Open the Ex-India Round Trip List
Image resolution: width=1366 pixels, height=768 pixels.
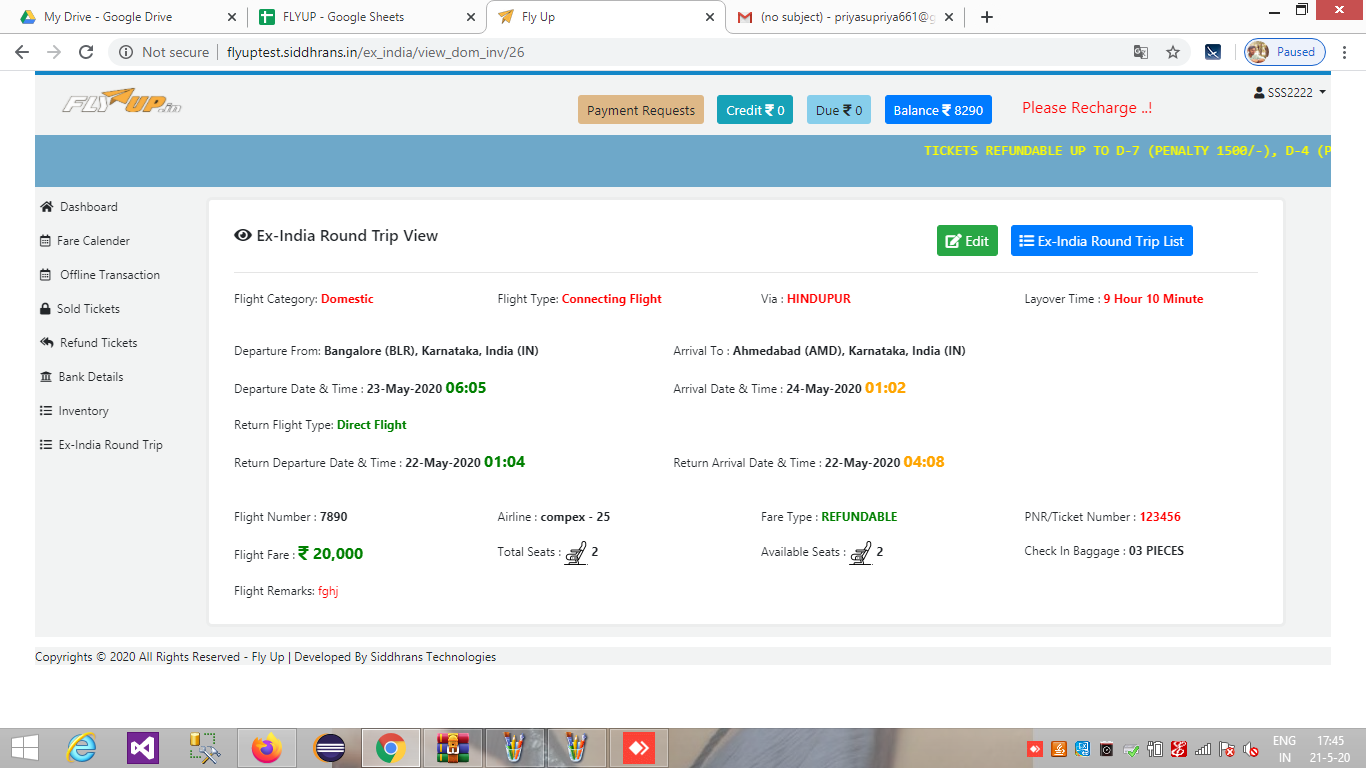[x=1101, y=241]
